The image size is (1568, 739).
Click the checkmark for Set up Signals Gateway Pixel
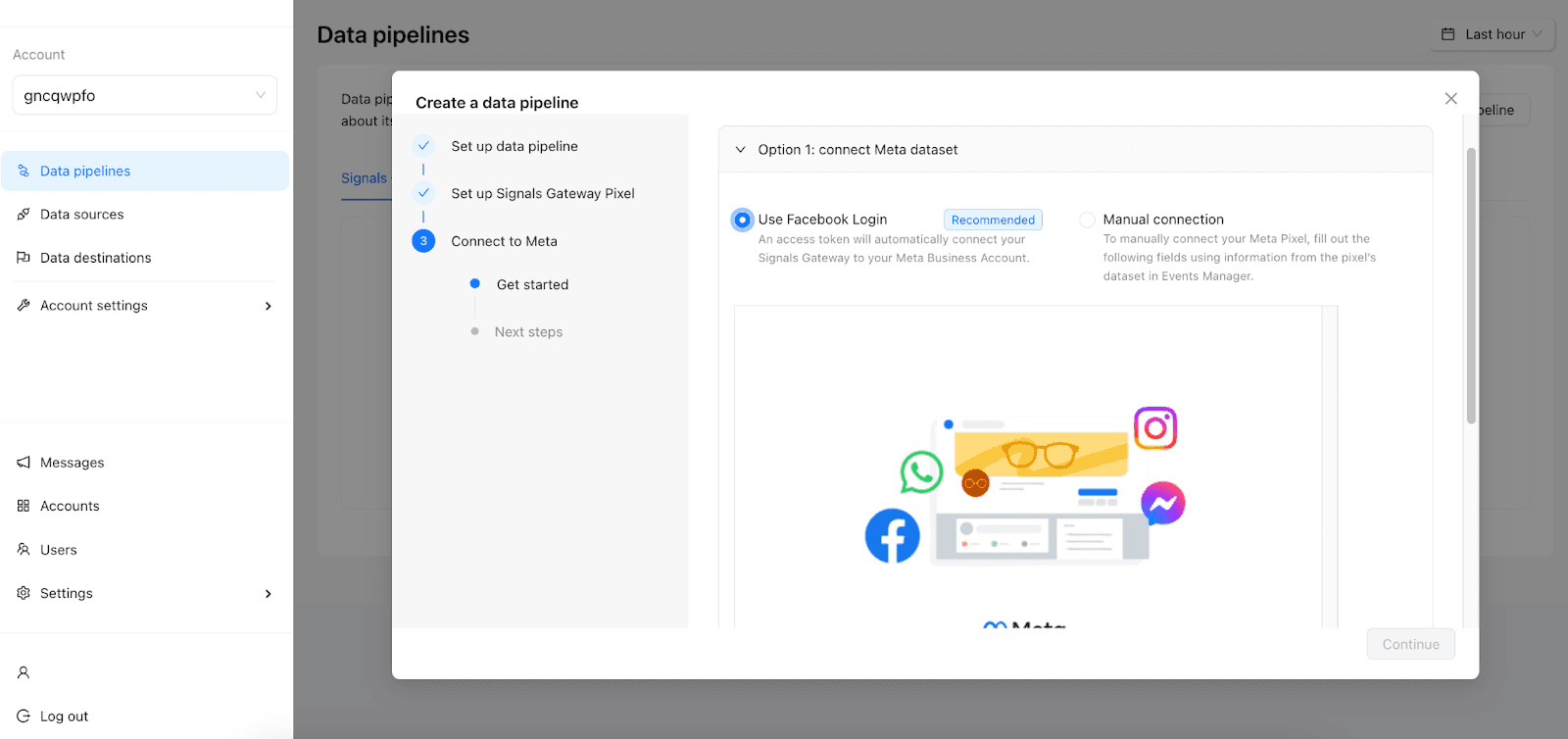[x=423, y=193]
